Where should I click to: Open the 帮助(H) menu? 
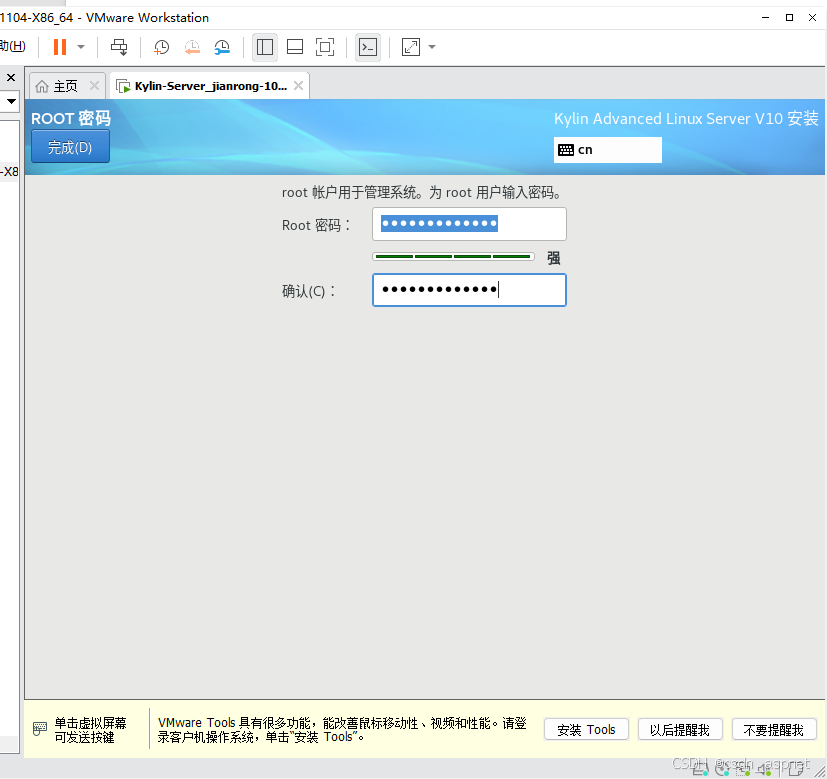(x=13, y=46)
